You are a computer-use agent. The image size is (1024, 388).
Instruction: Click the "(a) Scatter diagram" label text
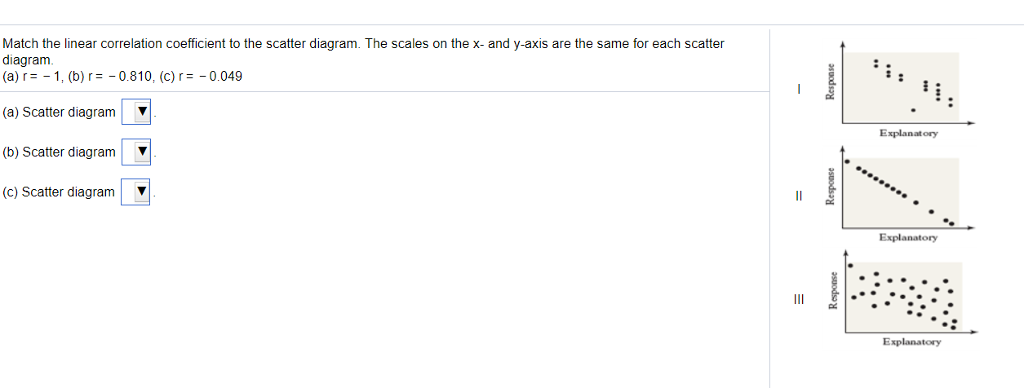tap(59, 112)
